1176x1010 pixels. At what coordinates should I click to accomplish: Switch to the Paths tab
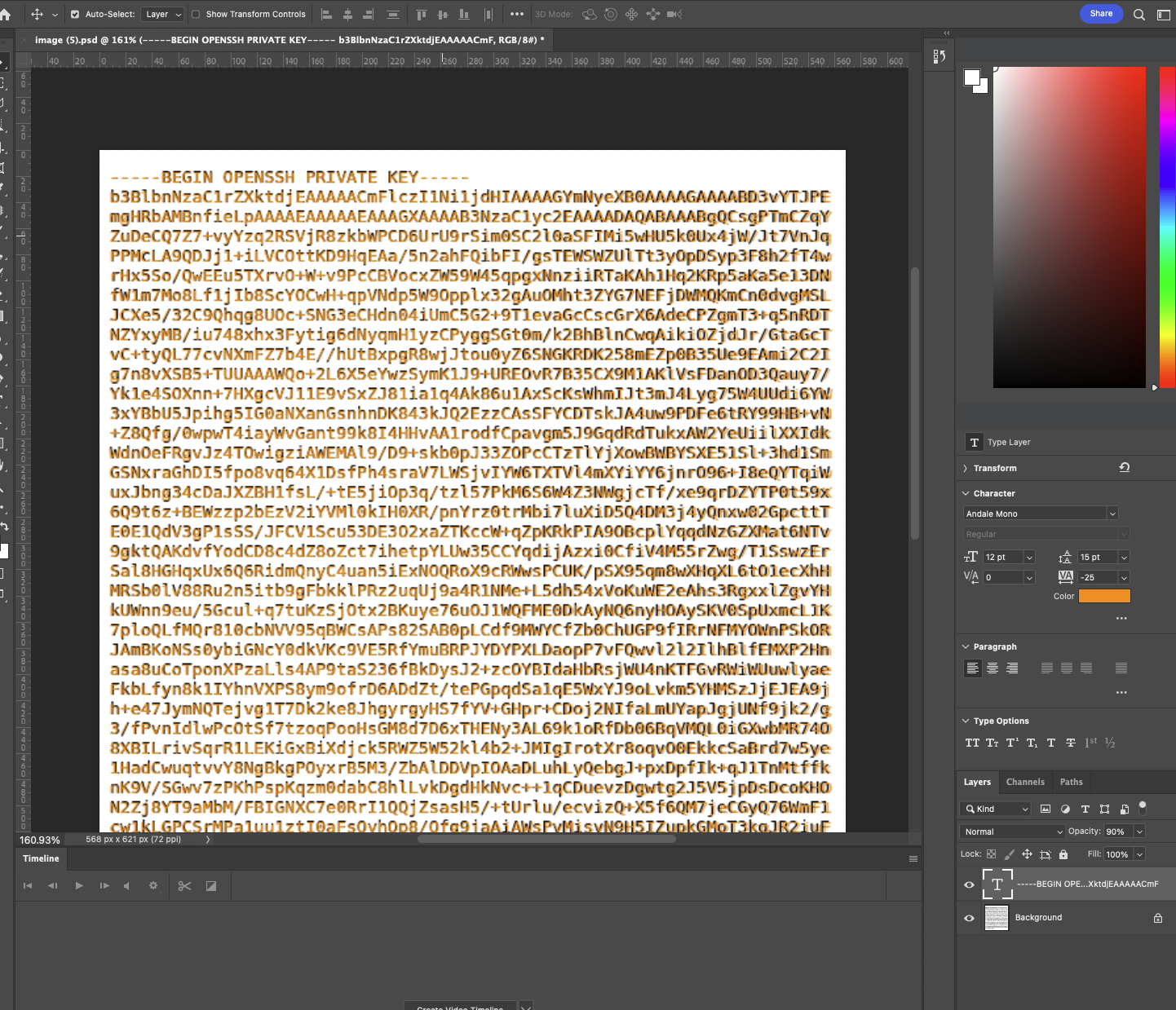coord(1071,782)
